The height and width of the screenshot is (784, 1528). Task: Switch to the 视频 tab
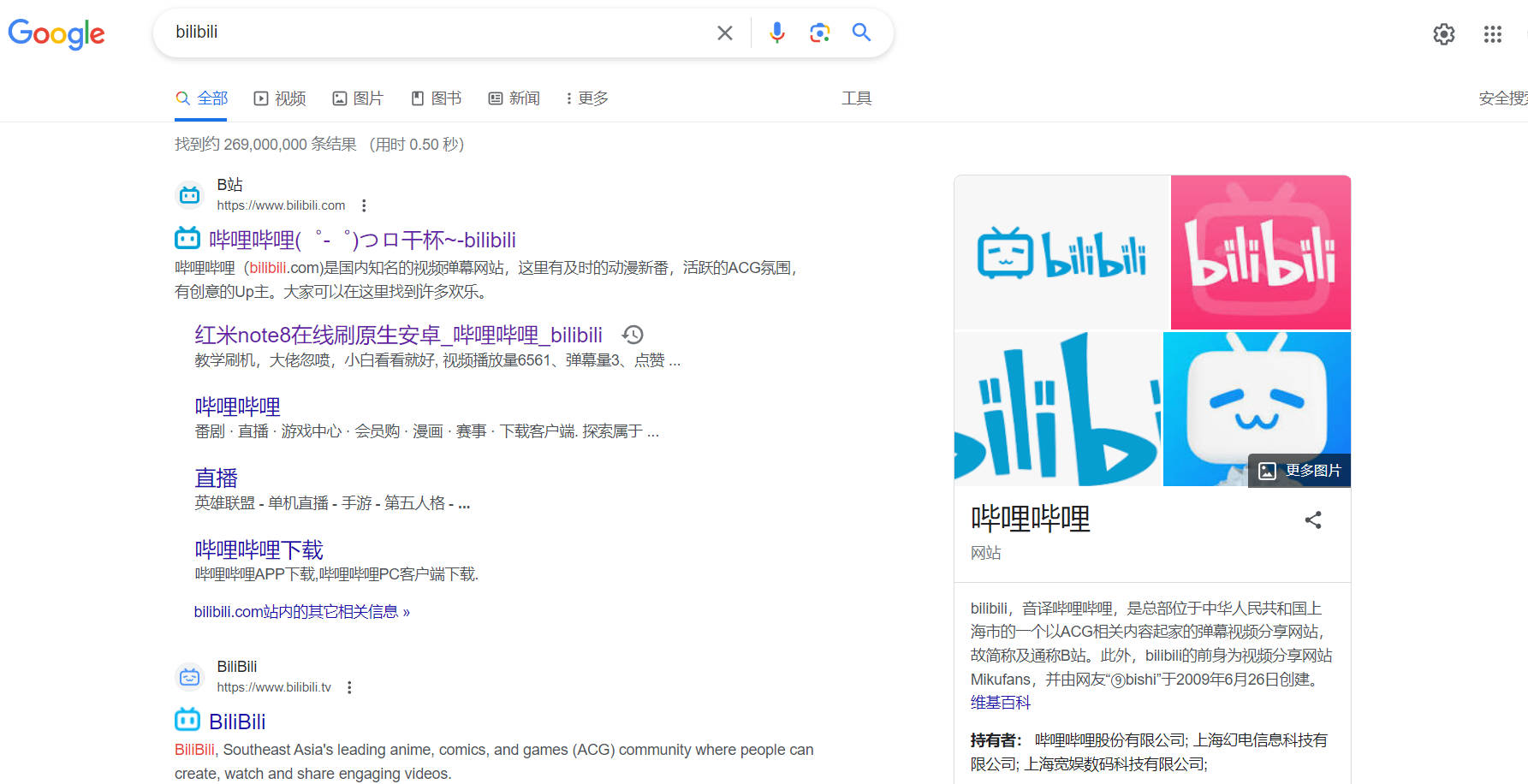tap(280, 98)
